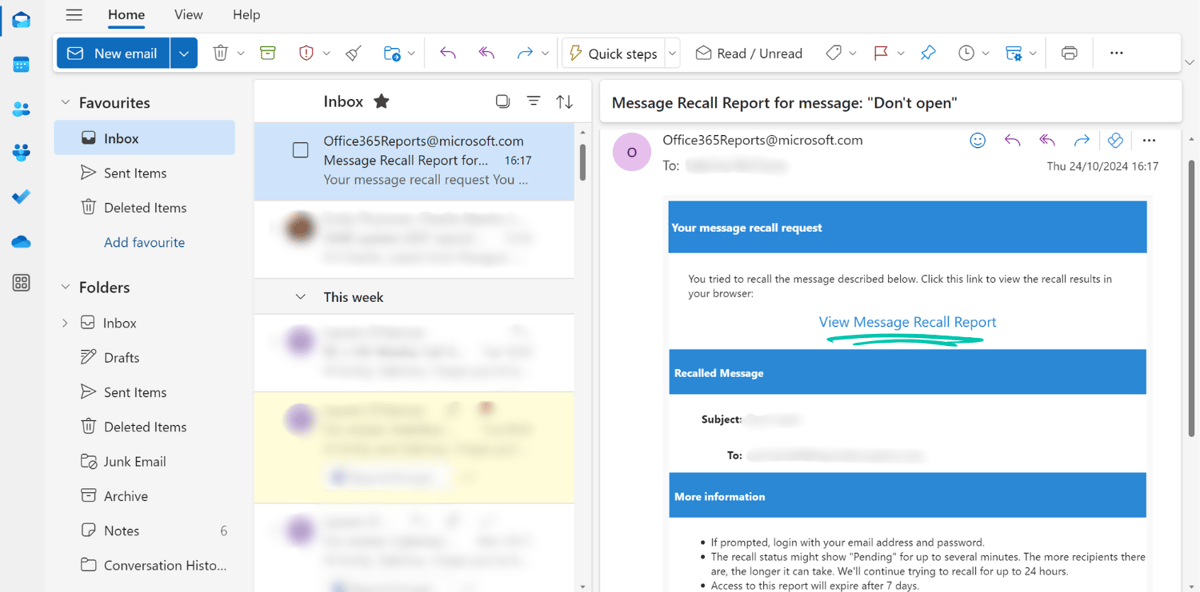Mark the message as Read / Unread
This screenshot has width=1200, height=592.
pos(748,52)
